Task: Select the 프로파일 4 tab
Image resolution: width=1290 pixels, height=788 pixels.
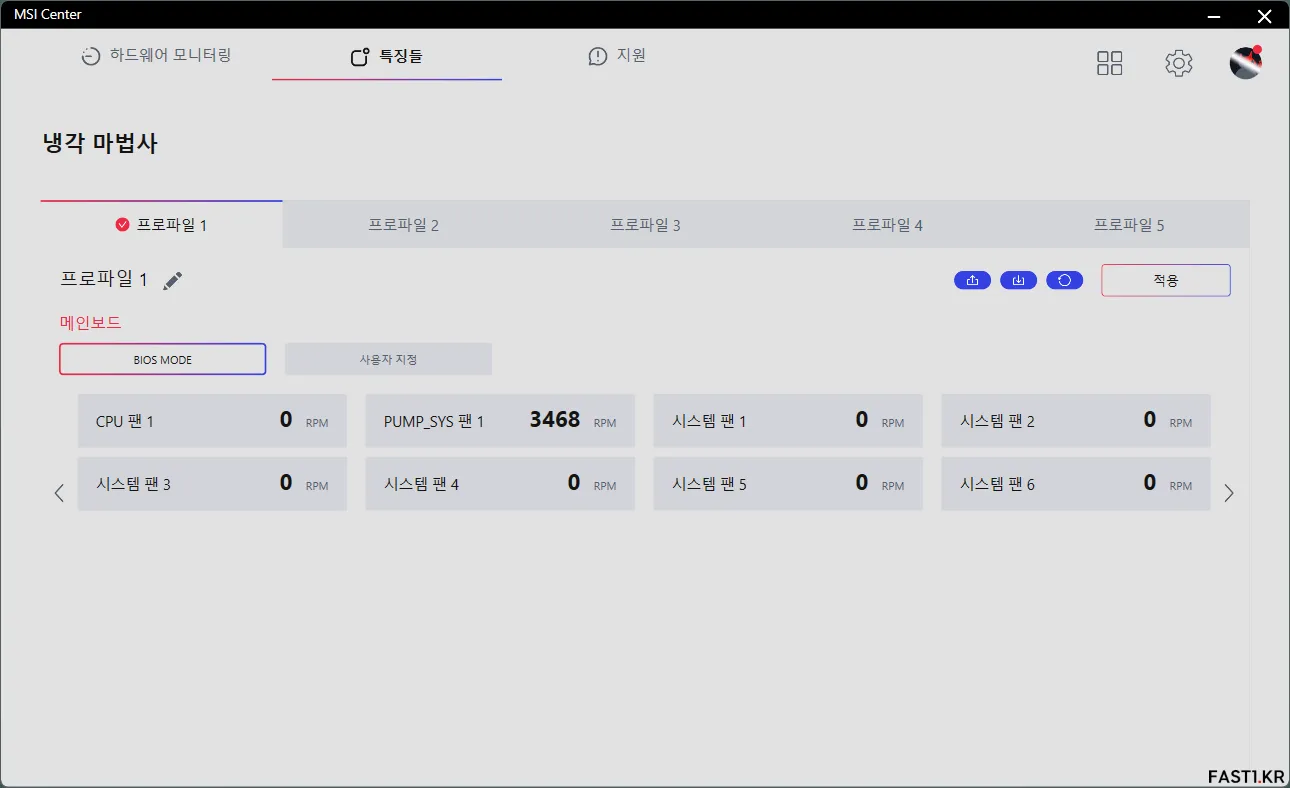Action: point(888,225)
